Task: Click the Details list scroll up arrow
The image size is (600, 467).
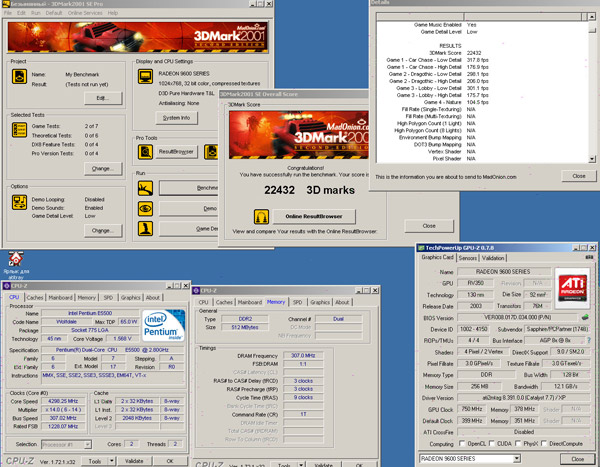Action: click(x=592, y=16)
